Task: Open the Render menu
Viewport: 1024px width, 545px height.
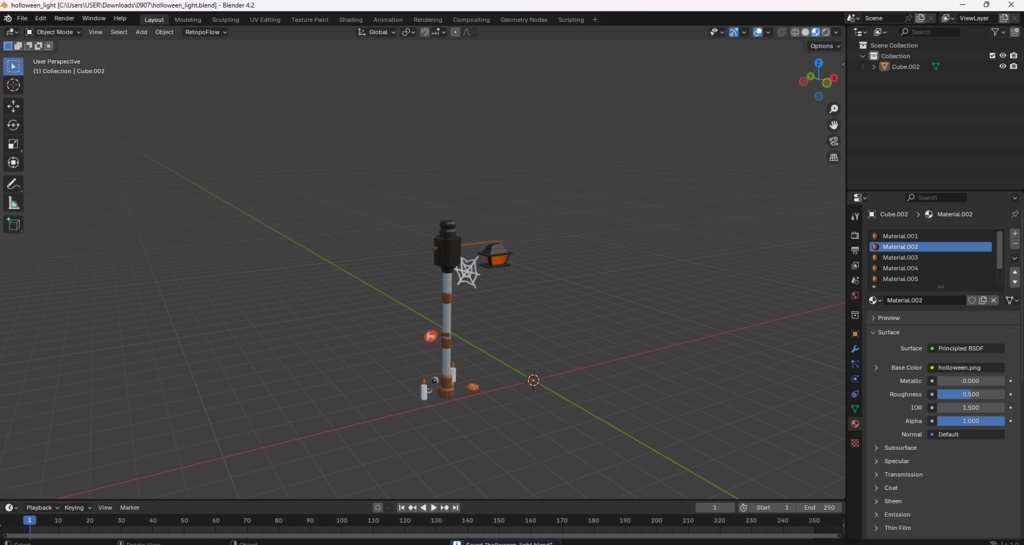Action: [64, 18]
